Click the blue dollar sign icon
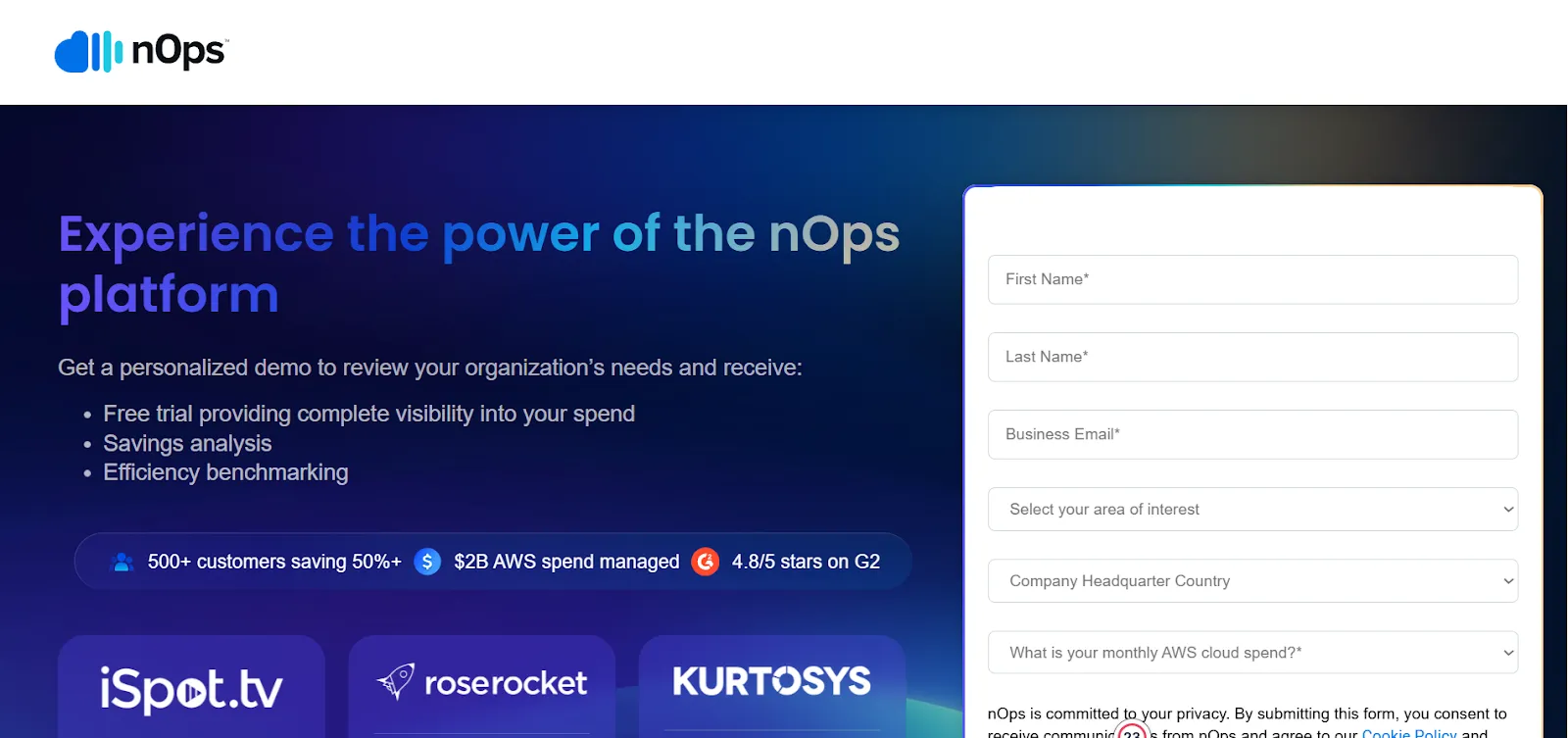The height and width of the screenshot is (738, 1568). coord(427,562)
